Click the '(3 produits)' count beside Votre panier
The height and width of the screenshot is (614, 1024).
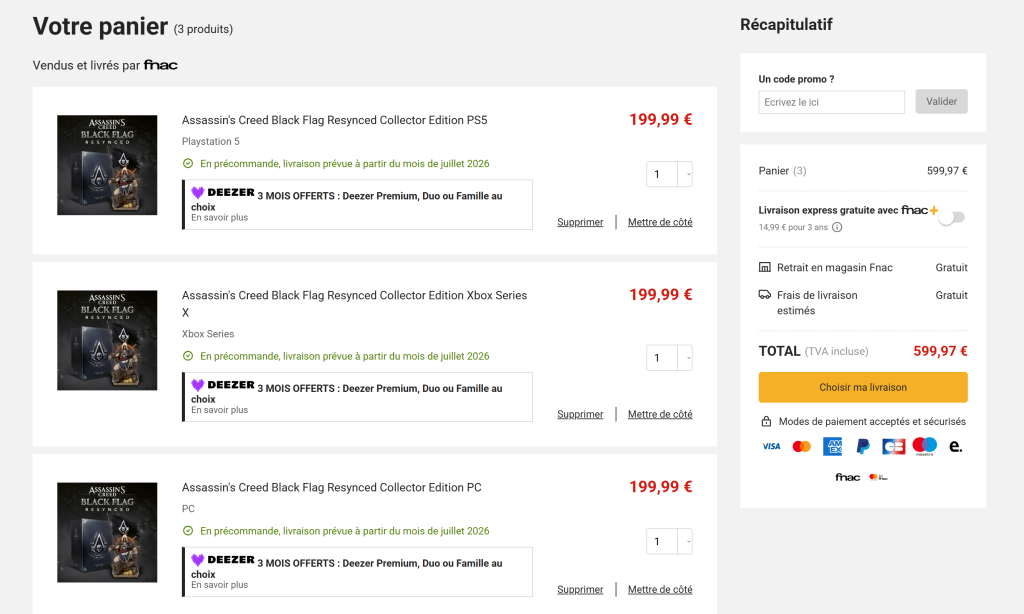click(203, 29)
